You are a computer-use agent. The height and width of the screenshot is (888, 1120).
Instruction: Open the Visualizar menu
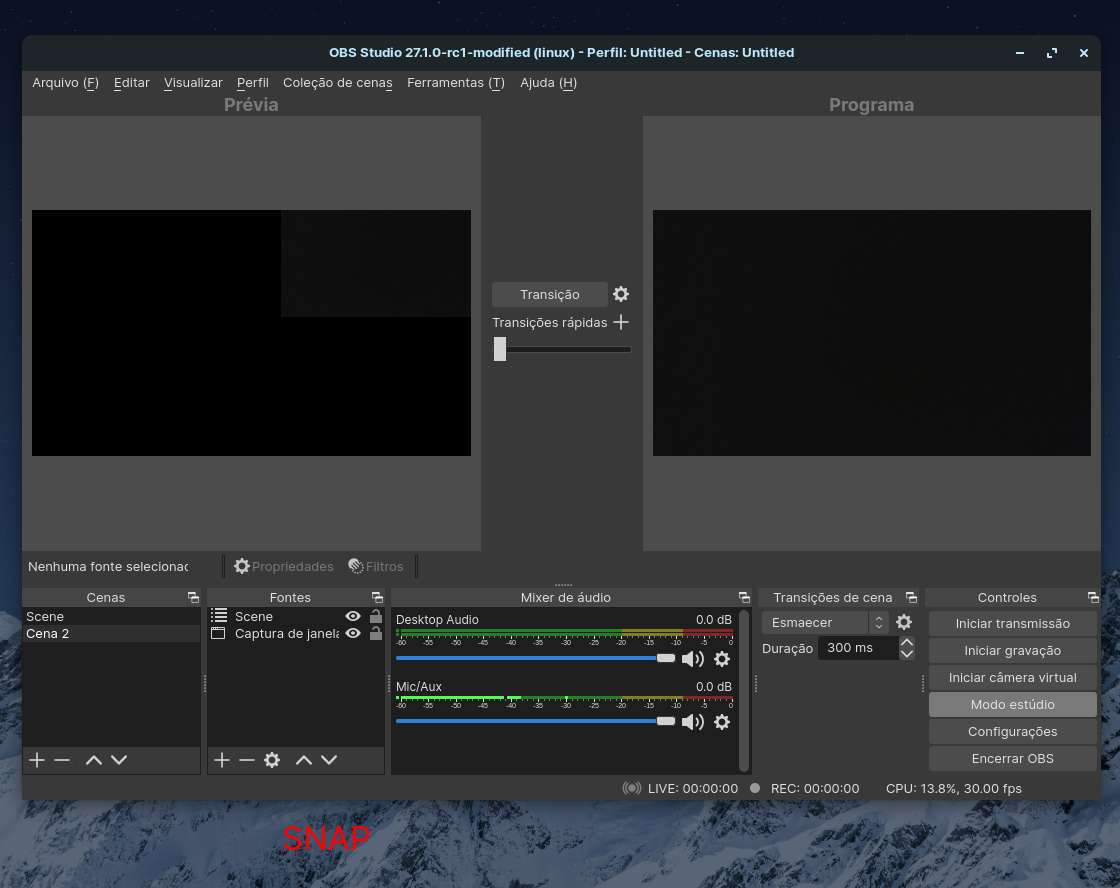(x=193, y=83)
